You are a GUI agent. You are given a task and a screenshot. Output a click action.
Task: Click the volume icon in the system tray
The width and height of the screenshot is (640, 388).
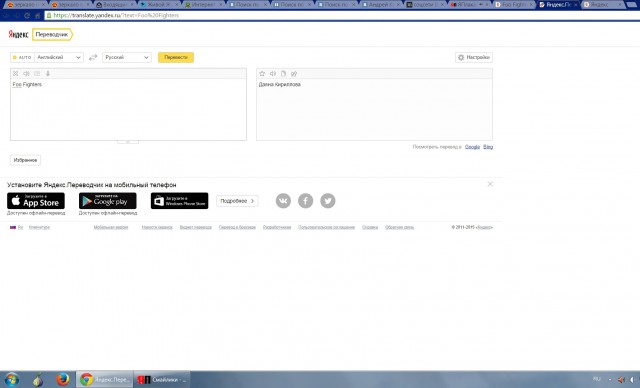coord(621,379)
